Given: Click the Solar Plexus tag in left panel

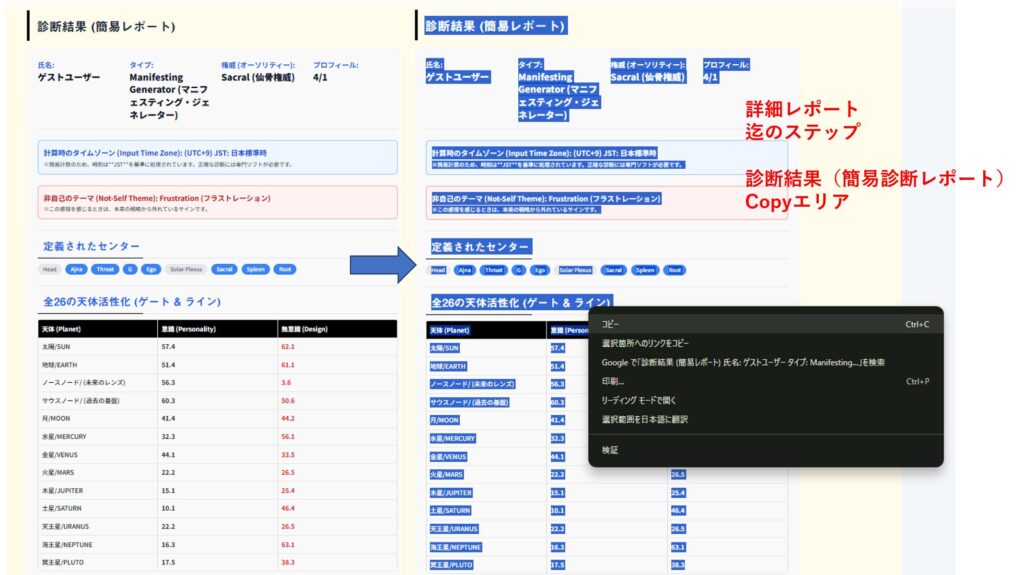Looking at the screenshot, I should (x=186, y=269).
